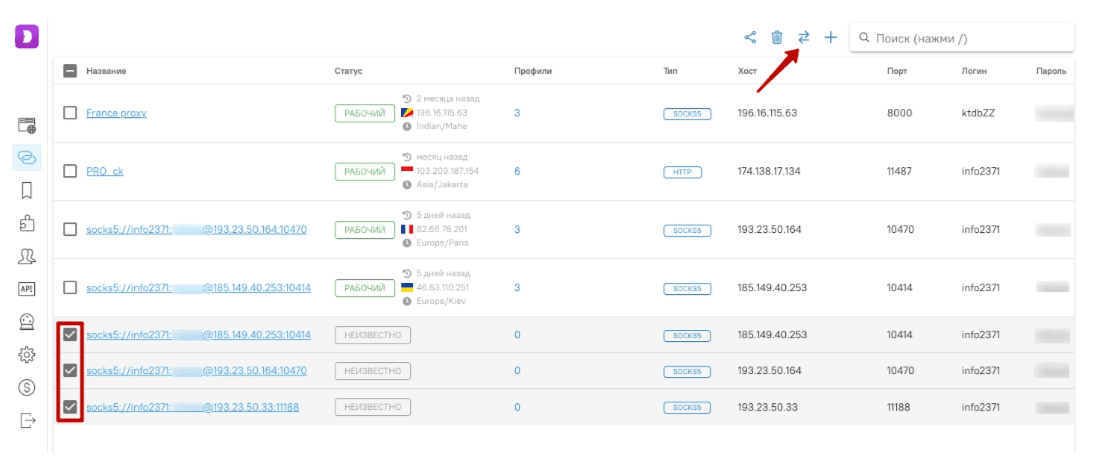Click the plus icon to add proxy
Image resolution: width=1094 pixels, height=470 pixels.
pyautogui.click(x=830, y=38)
